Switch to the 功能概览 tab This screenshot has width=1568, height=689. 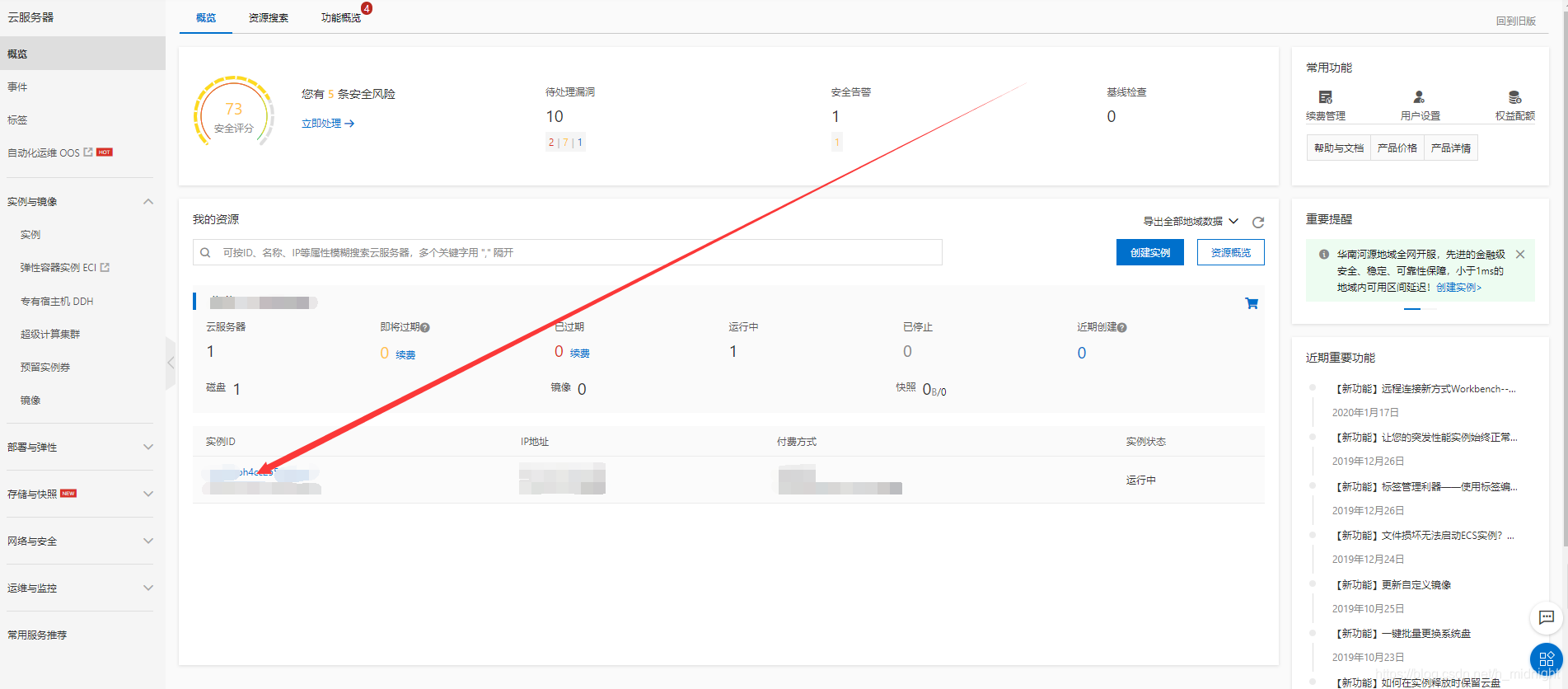pos(341,17)
